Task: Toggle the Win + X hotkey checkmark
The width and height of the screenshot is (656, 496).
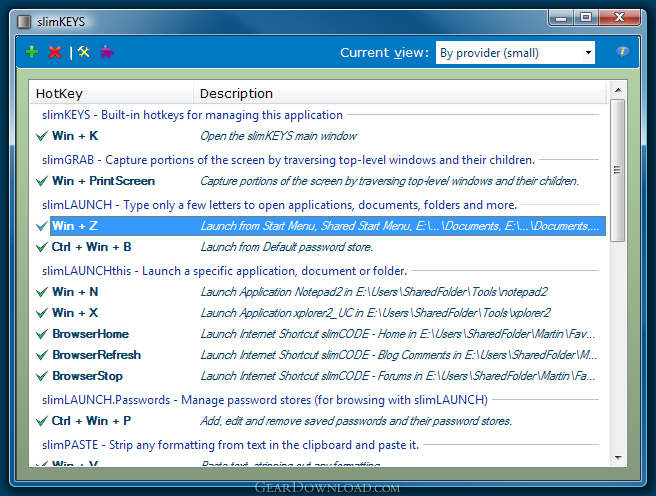Action: (x=41, y=313)
